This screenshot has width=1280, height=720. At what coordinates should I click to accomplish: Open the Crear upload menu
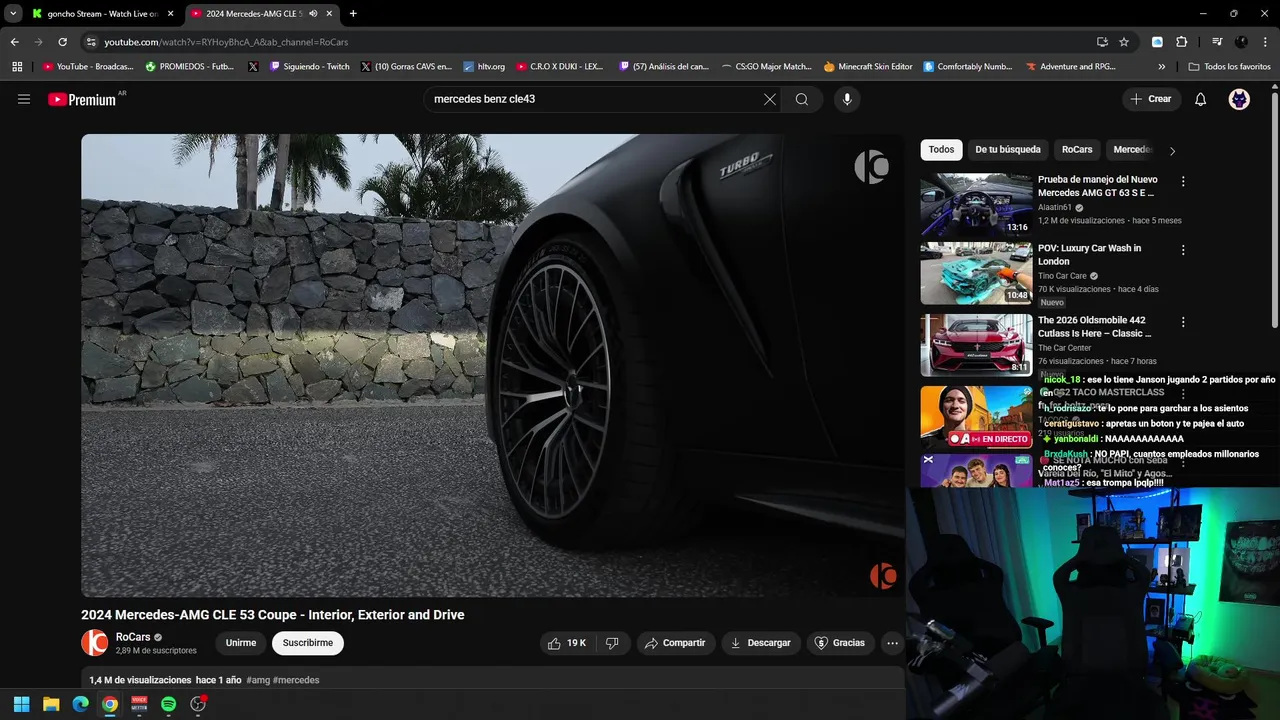pyautogui.click(x=1151, y=99)
